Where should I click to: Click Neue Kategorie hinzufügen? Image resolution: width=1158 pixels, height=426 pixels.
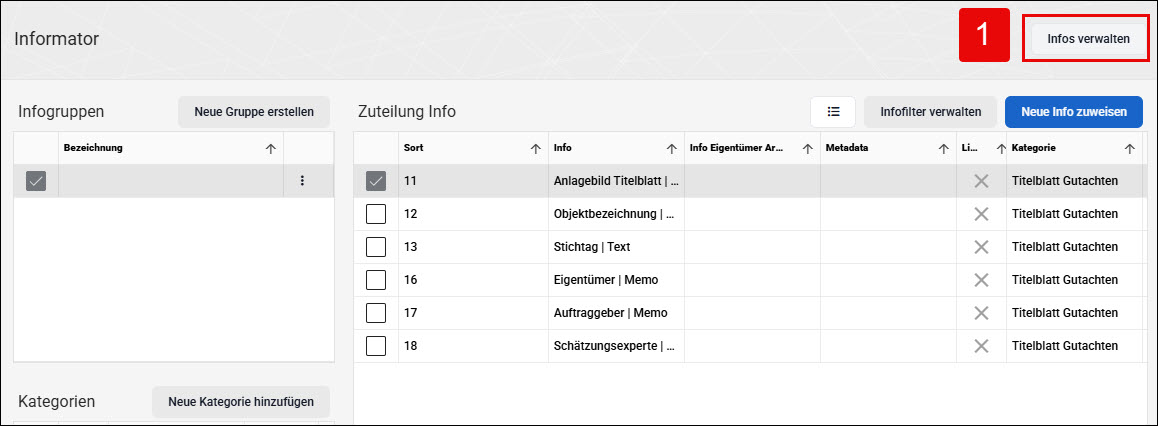(x=241, y=402)
